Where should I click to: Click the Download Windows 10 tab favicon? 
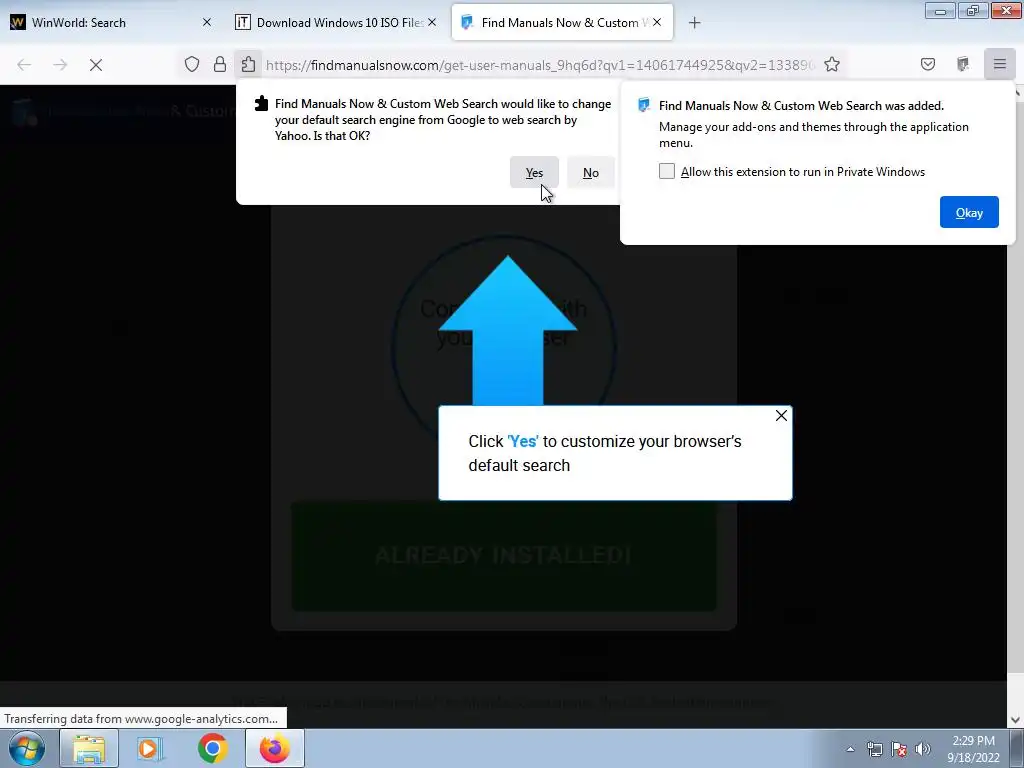tap(242, 22)
